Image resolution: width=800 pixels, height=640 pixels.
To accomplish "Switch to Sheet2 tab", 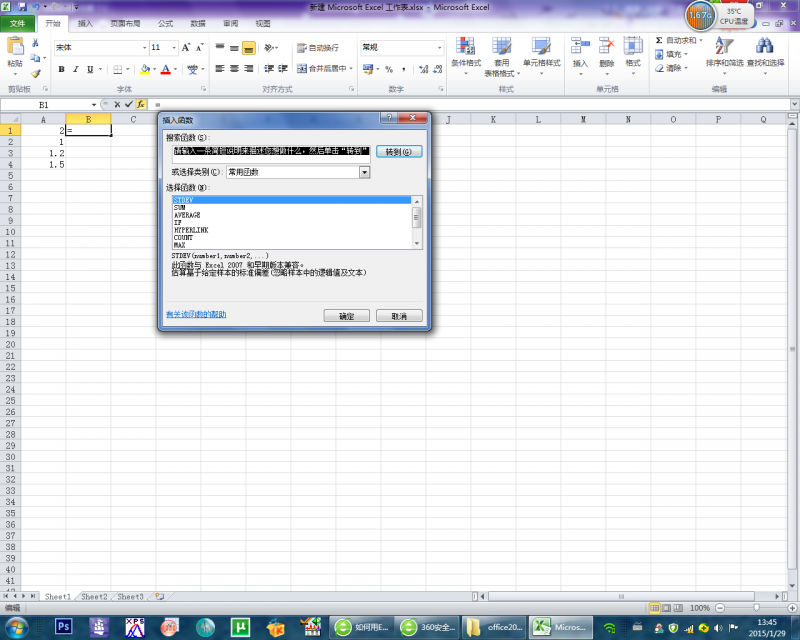I will click(94, 596).
